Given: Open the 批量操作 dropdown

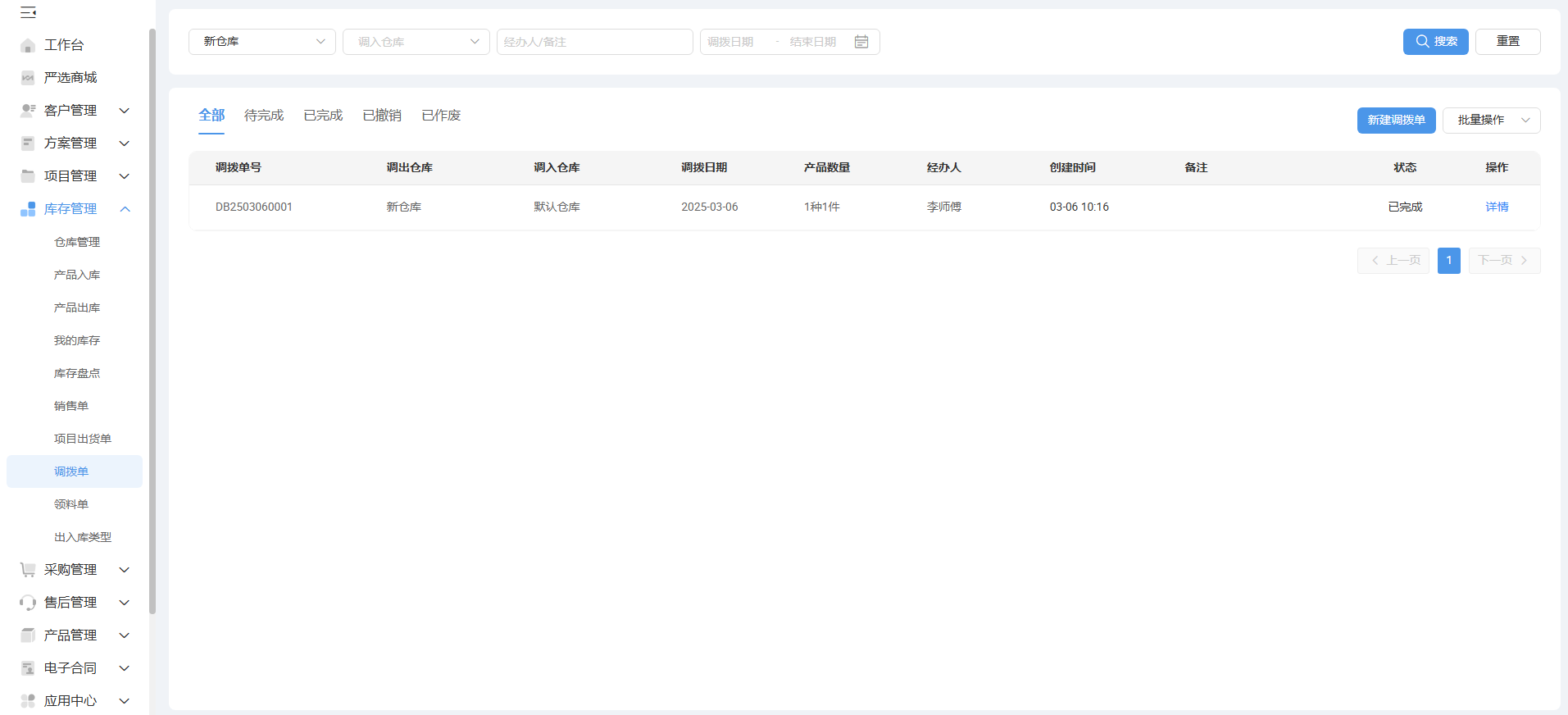Looking at the screenshot, I should (x=1492, y=121).
